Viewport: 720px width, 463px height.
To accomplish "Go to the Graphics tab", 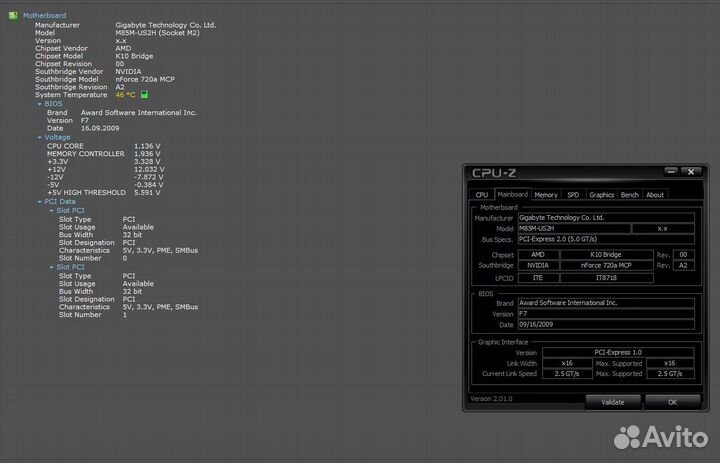I will 601,195.
